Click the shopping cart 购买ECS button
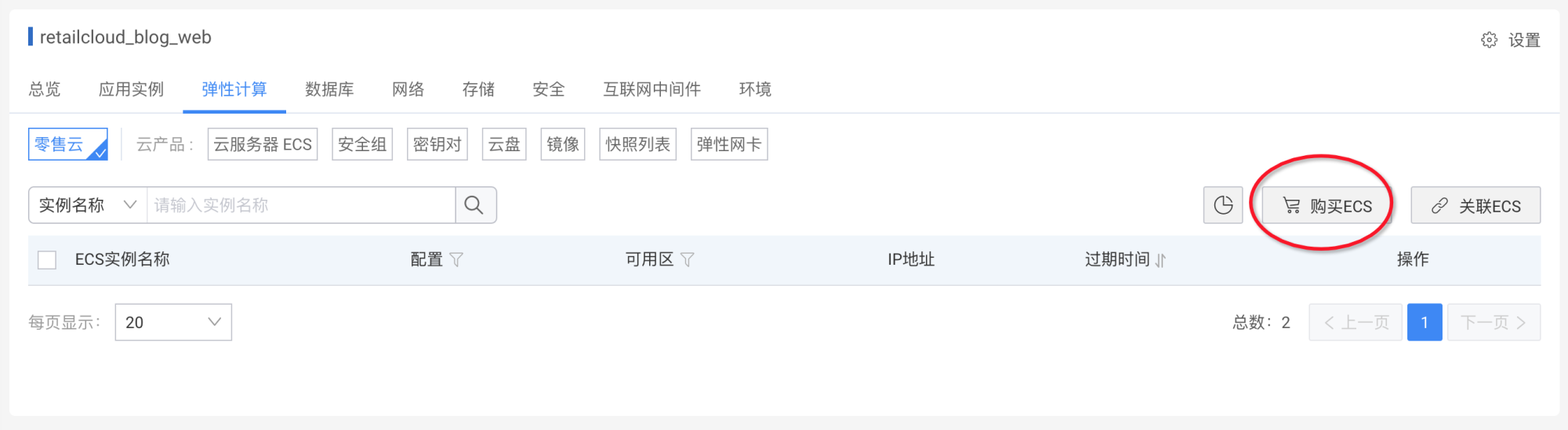Image resolution: width=1568 pixels, height=430 pixels. click(1327, 206)
